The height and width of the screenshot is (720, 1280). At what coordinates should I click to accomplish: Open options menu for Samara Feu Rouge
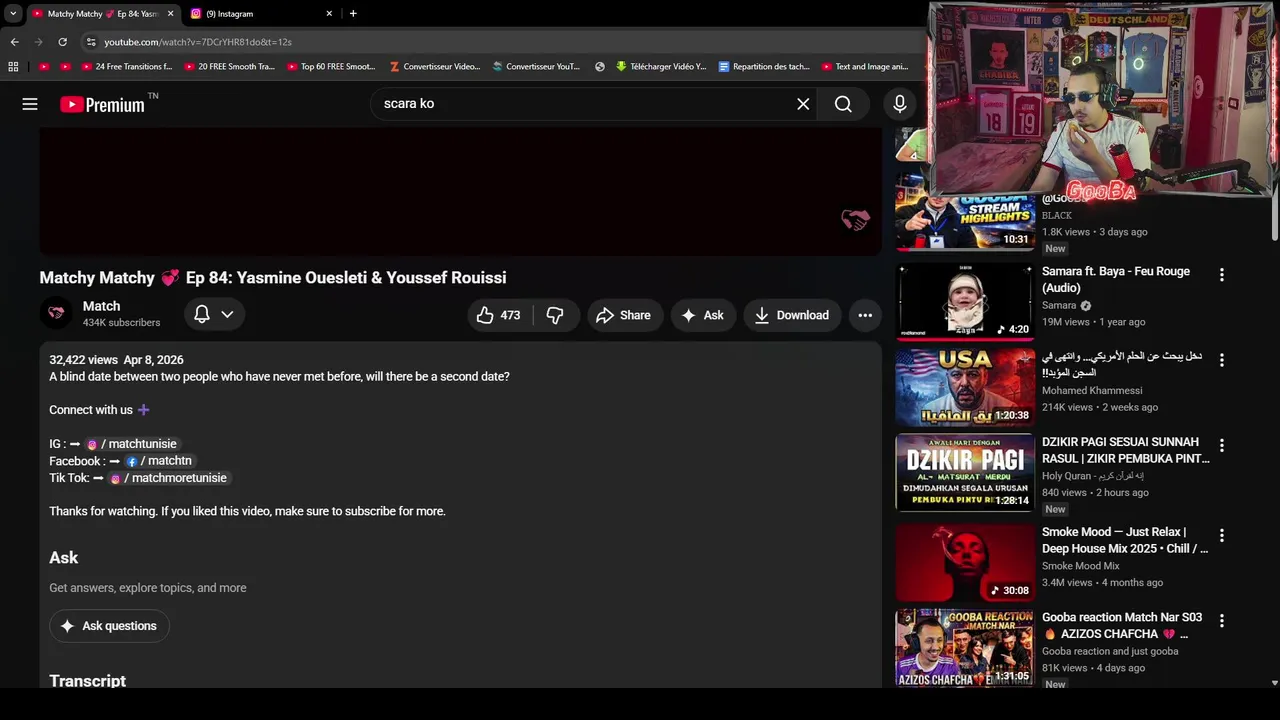click(x=1221, y=274)
